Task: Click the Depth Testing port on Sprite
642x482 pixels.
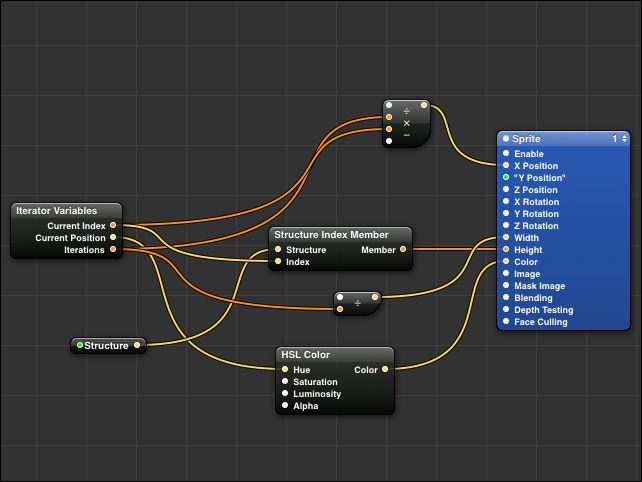Action: tap(506, 310)
